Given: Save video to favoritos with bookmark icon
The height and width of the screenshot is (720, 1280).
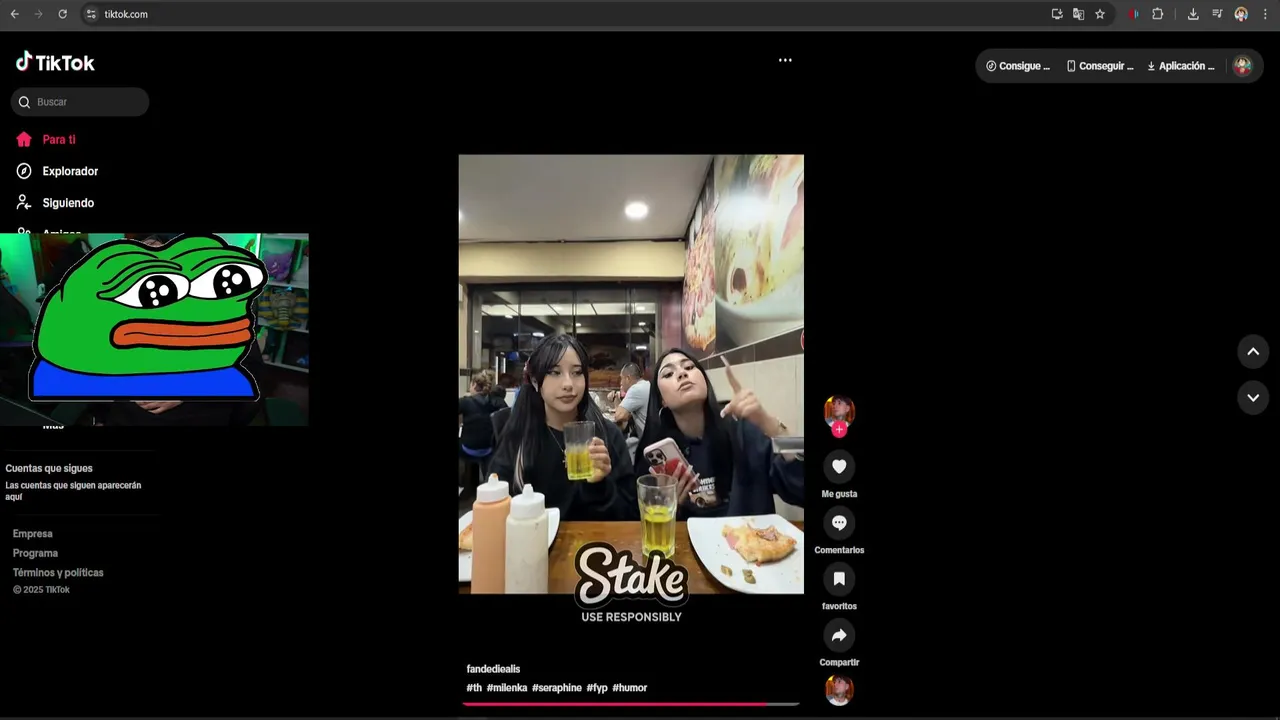Looking at the screenshot, I should click(839, 579).
